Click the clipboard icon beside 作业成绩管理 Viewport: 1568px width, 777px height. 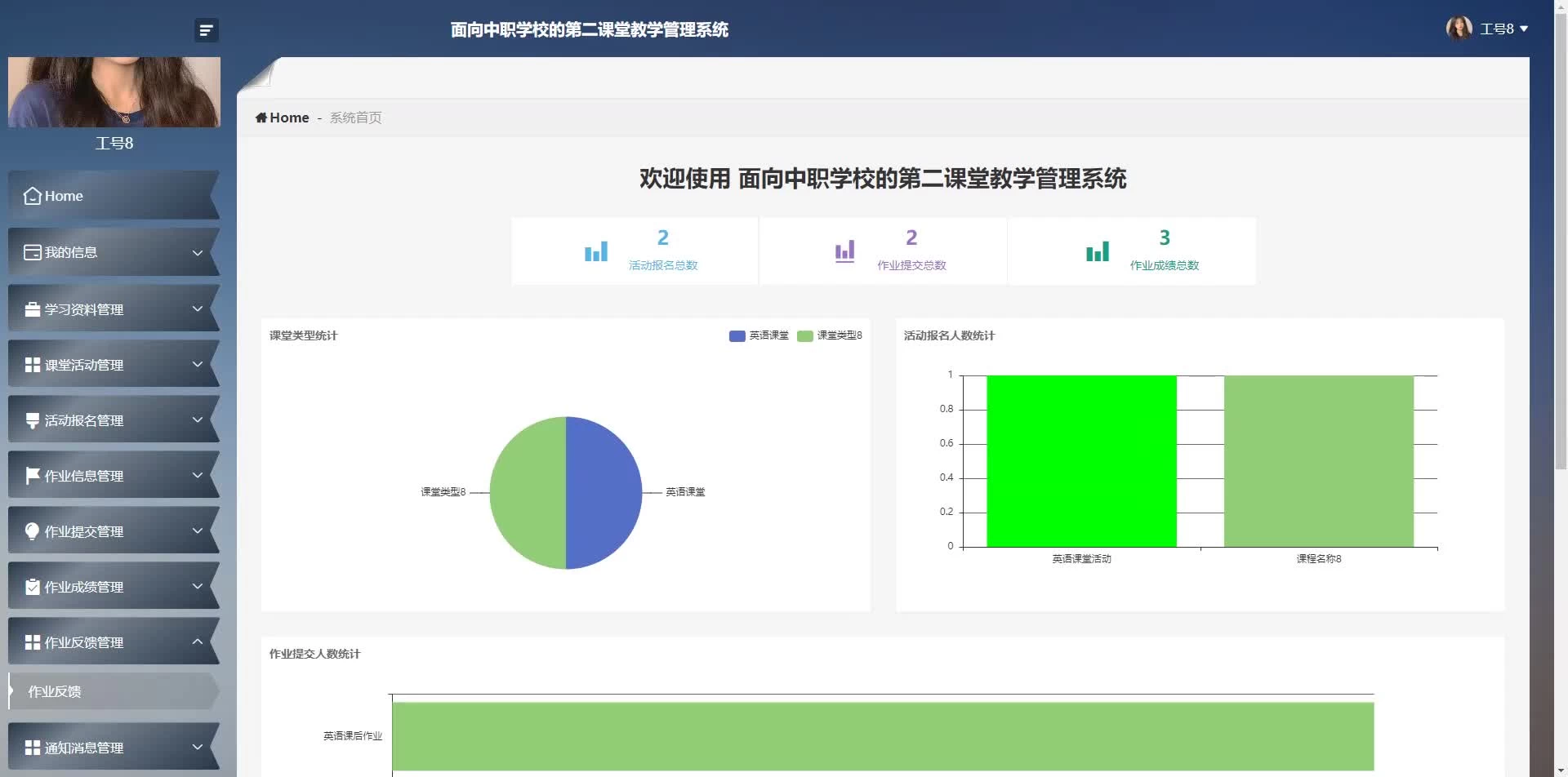coord(33,587)
